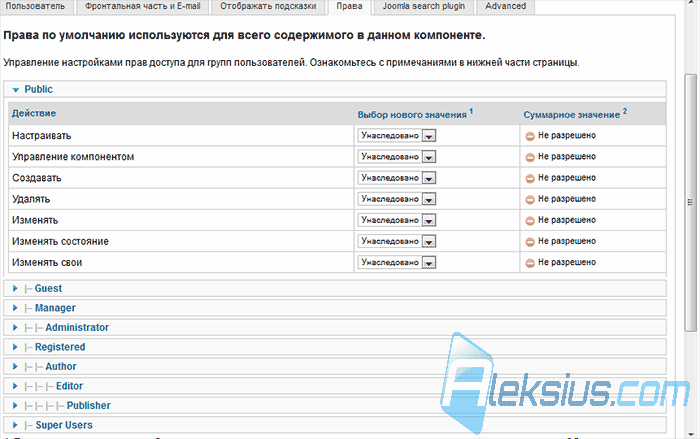Click the Изменять свои action label

47,263
